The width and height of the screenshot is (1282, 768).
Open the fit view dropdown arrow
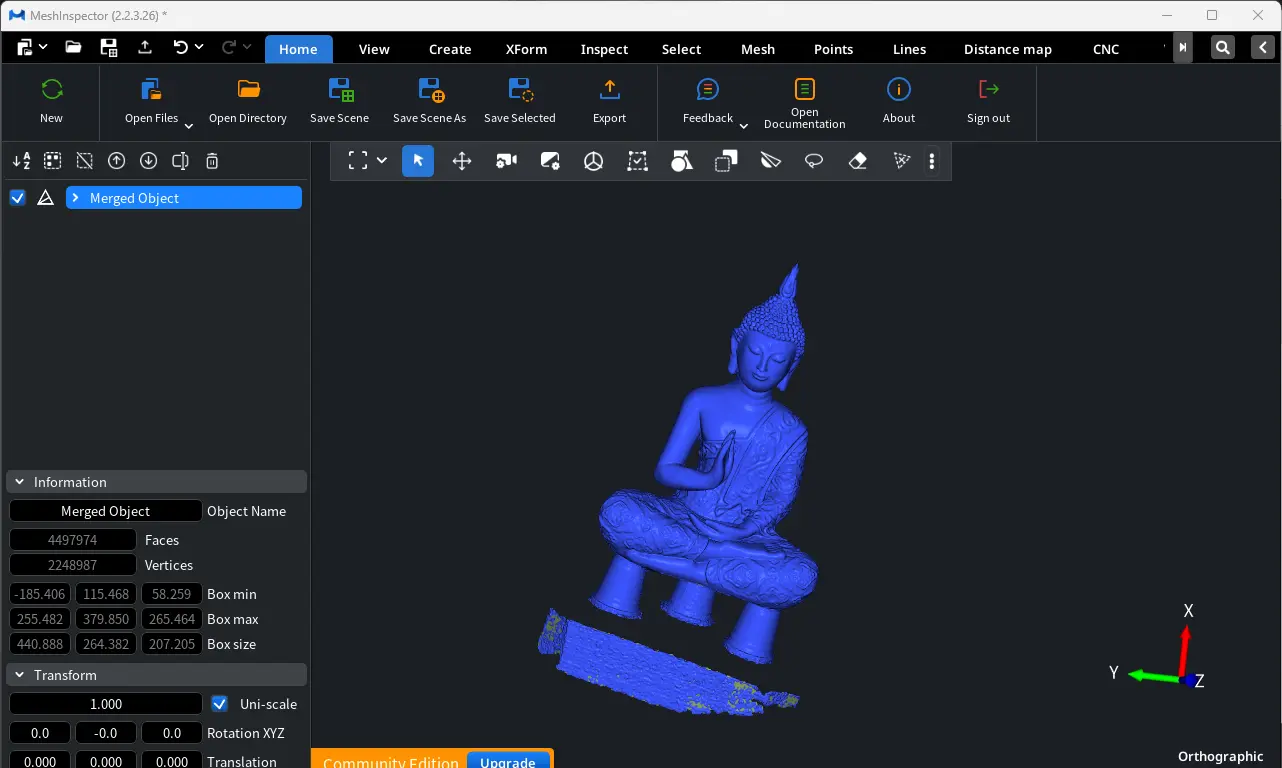pyautogui.click(x=382, y=161)
